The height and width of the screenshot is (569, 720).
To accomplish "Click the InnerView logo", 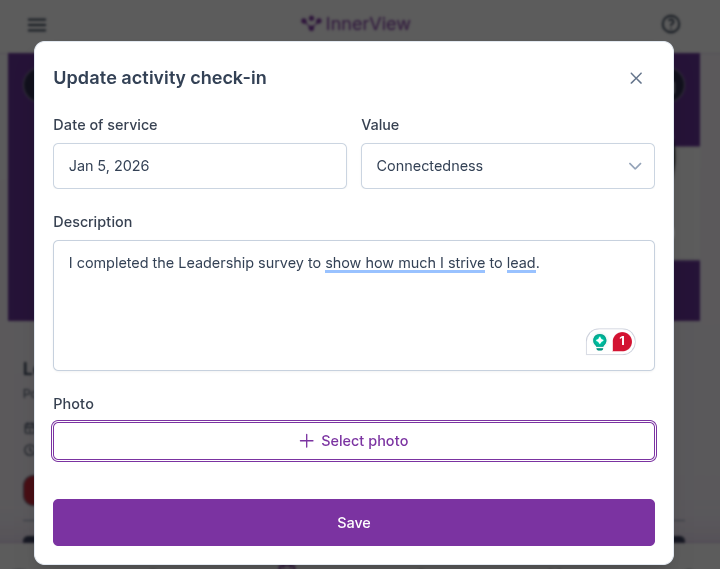I will pos(355,24).
